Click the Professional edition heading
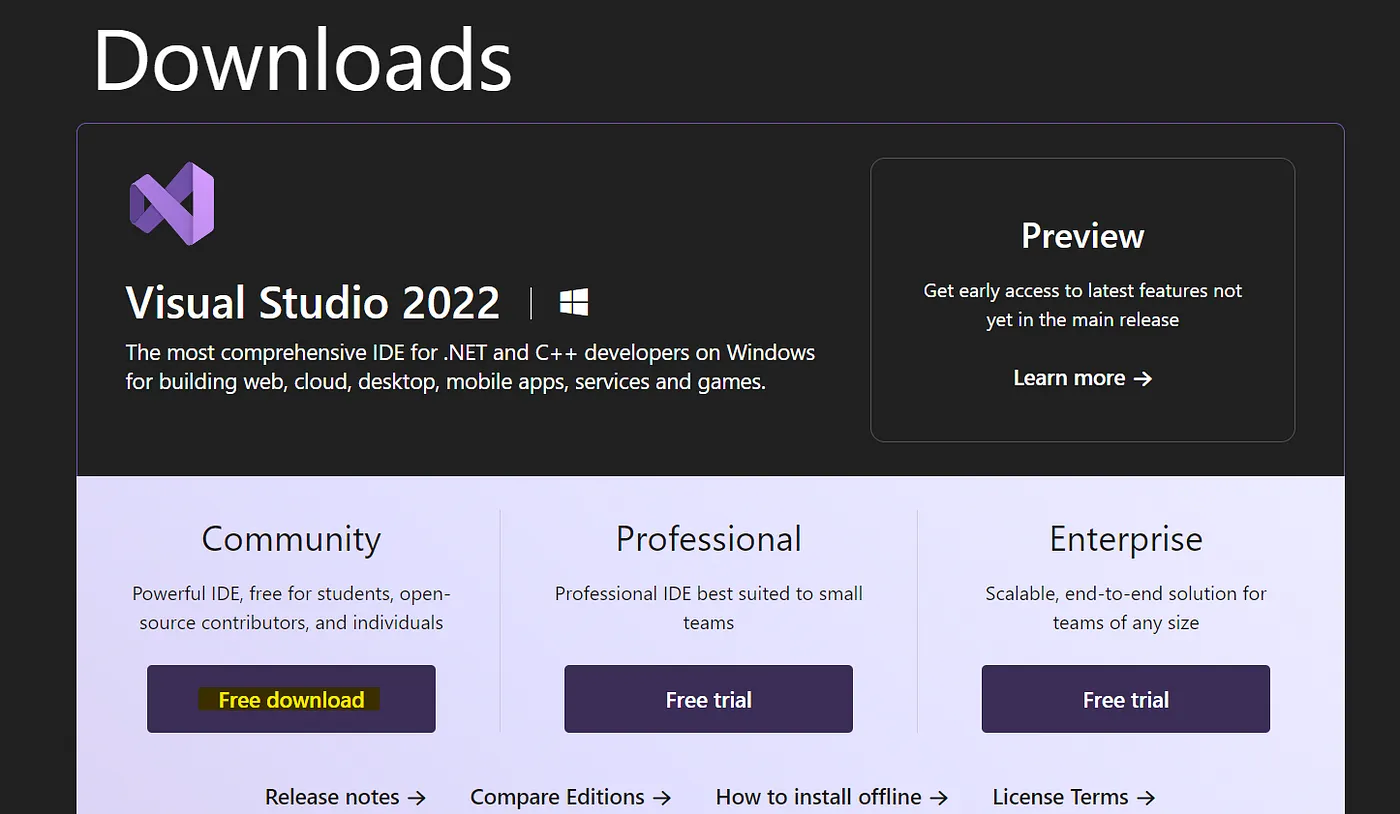This screenshot has width=1400, height=814. (x=708, y=539)
